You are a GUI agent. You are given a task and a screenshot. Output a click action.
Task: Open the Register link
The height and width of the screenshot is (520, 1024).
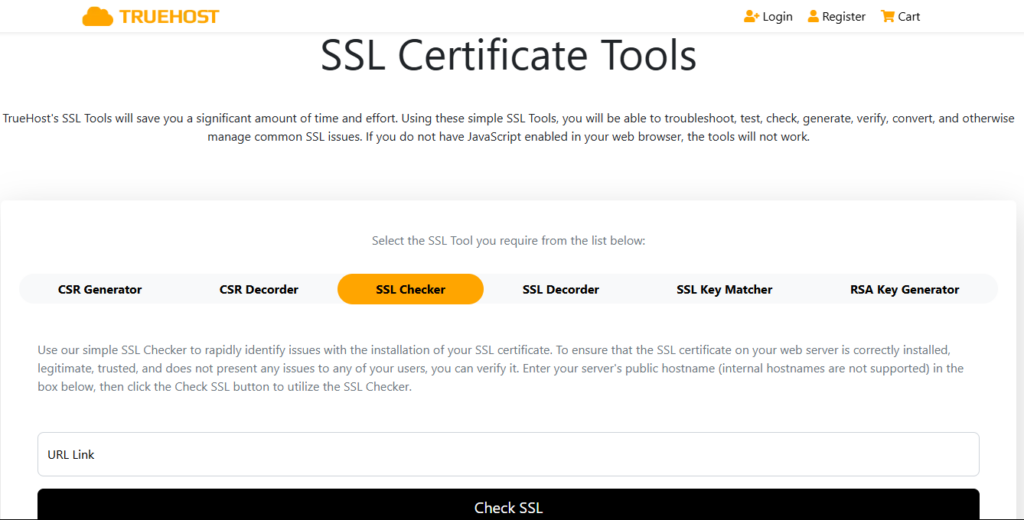pyautogui.click(x=843, y=16)
